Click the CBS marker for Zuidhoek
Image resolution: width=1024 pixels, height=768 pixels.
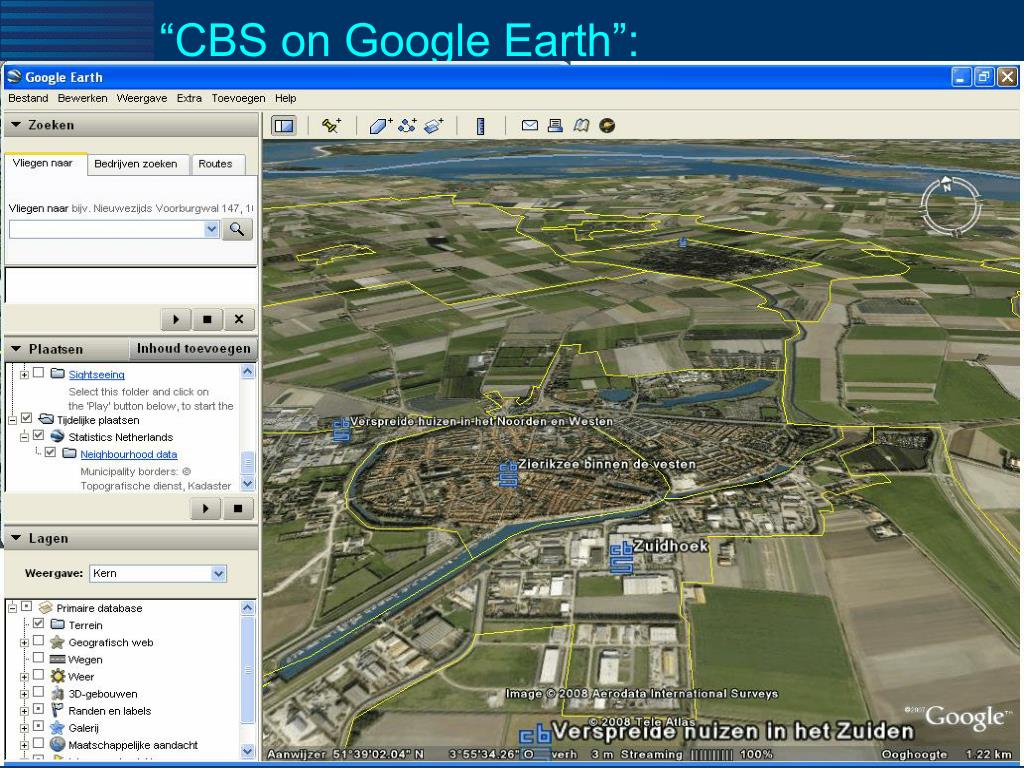[621, 558]
